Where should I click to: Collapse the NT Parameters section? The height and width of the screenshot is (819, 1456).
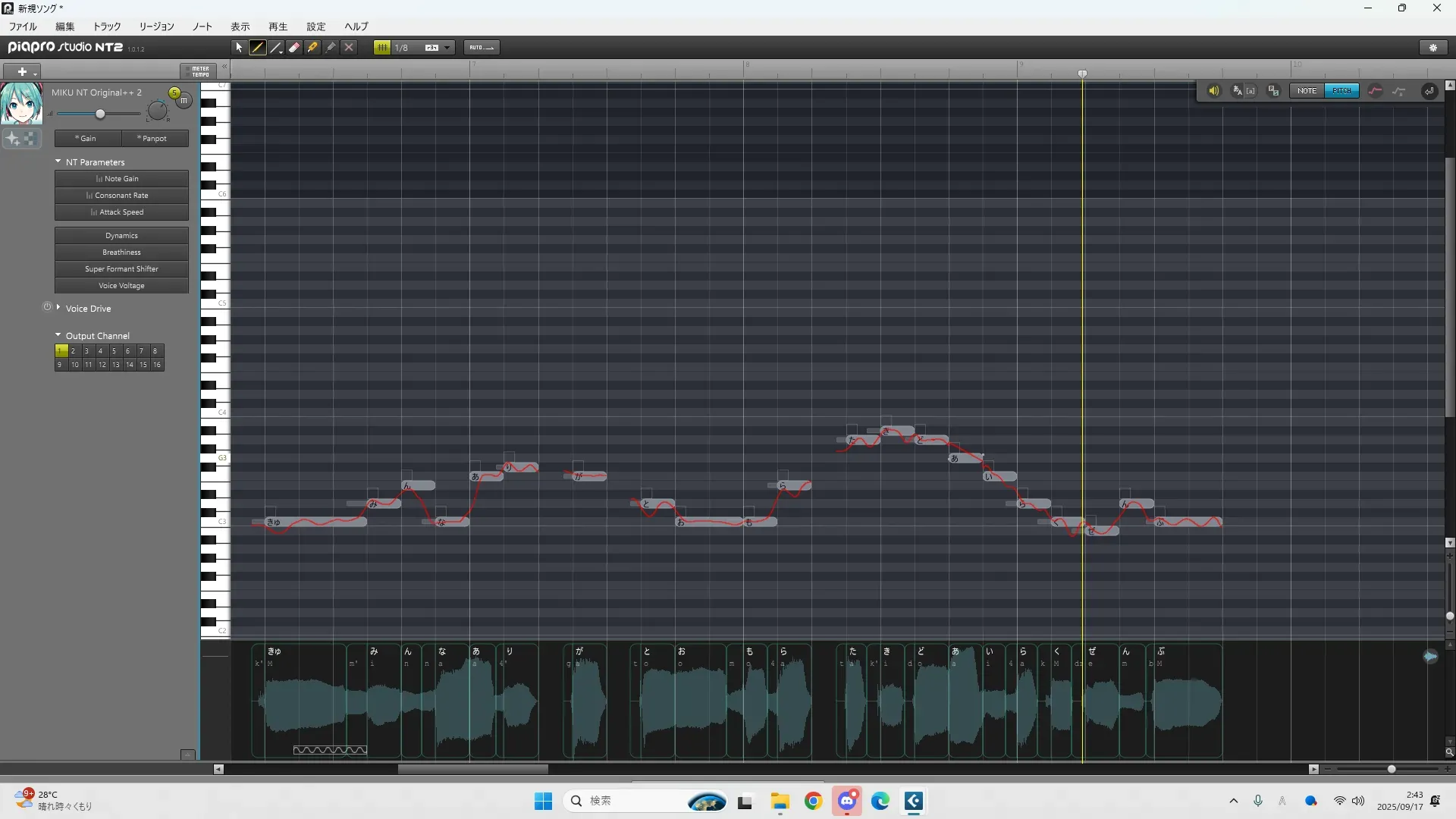click(58, 162)
